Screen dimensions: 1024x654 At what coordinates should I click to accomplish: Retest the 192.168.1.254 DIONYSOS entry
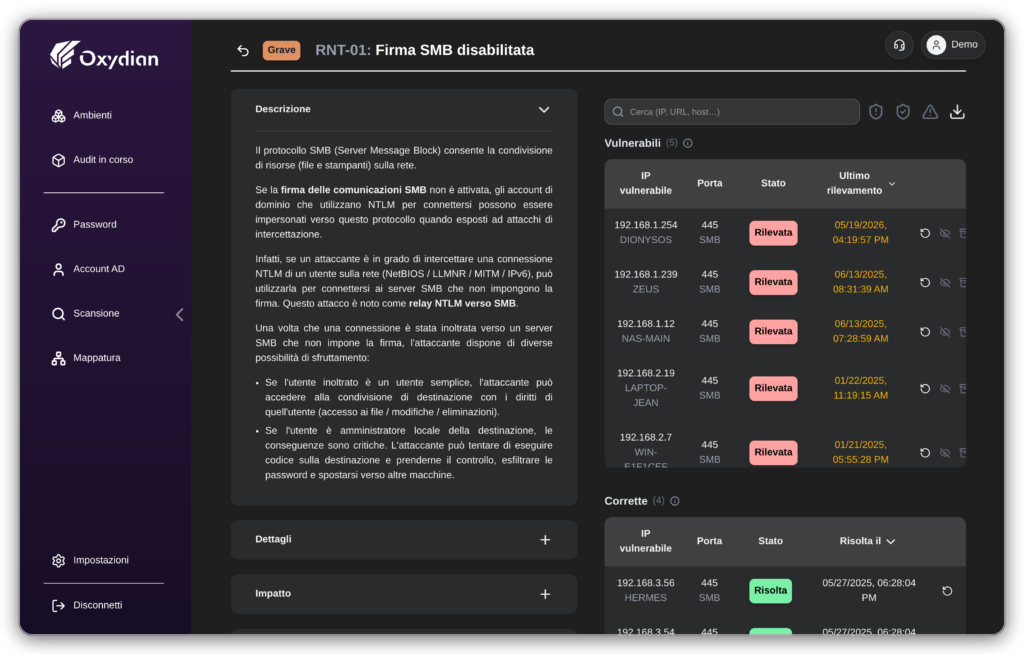[925, 233]
